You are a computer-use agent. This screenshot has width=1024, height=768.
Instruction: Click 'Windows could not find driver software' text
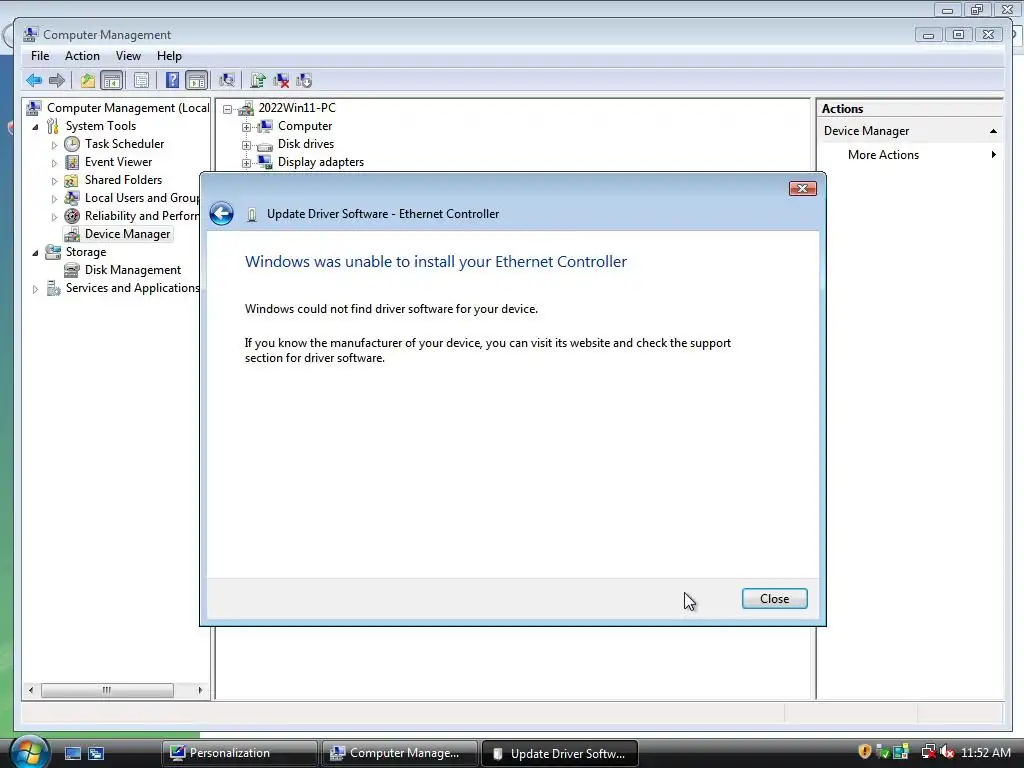(391, 309)
